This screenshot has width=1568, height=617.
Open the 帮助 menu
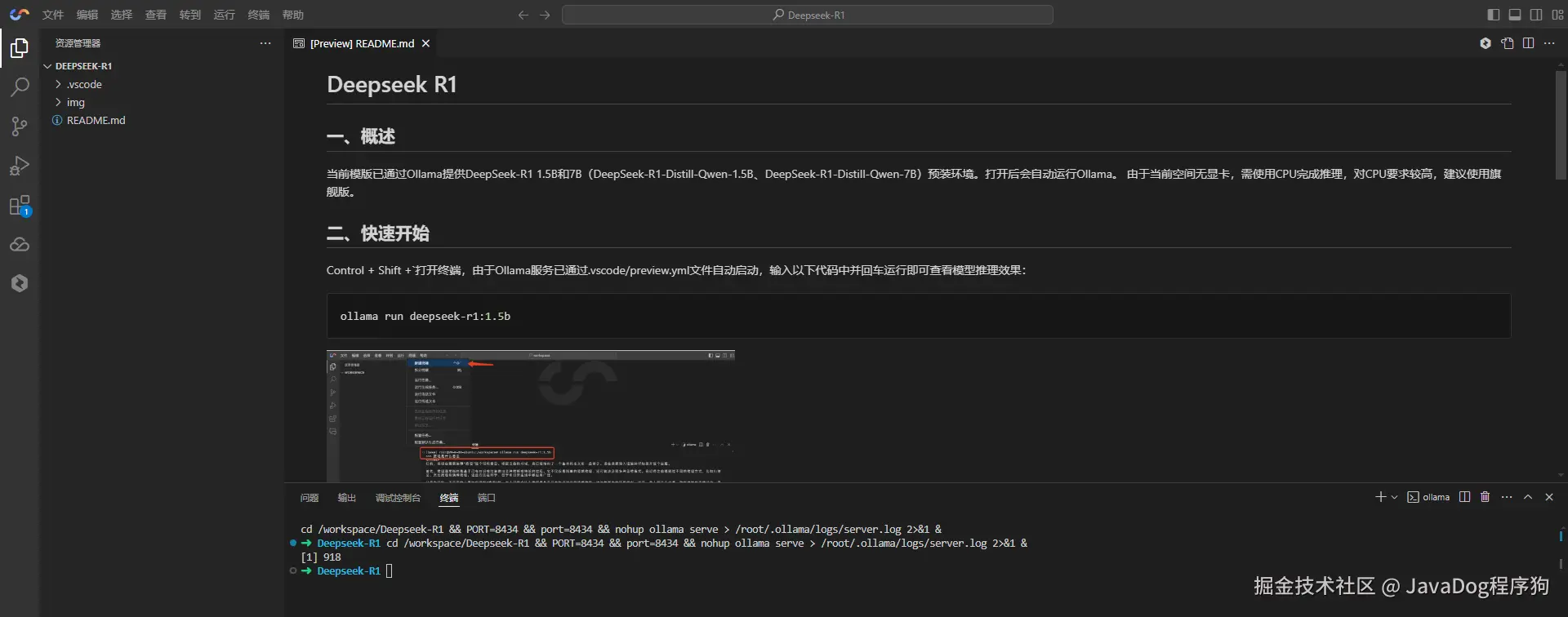(293, 15)
